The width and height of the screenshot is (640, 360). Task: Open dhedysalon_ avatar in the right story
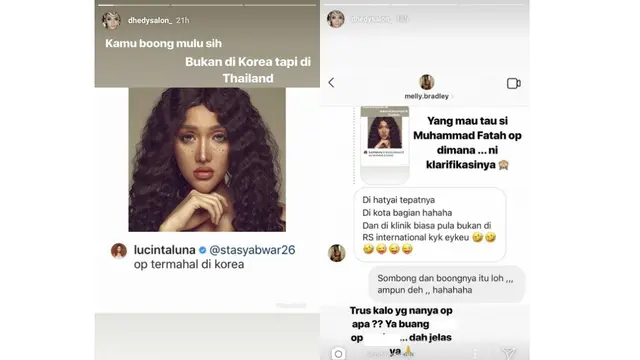[336, 19]
